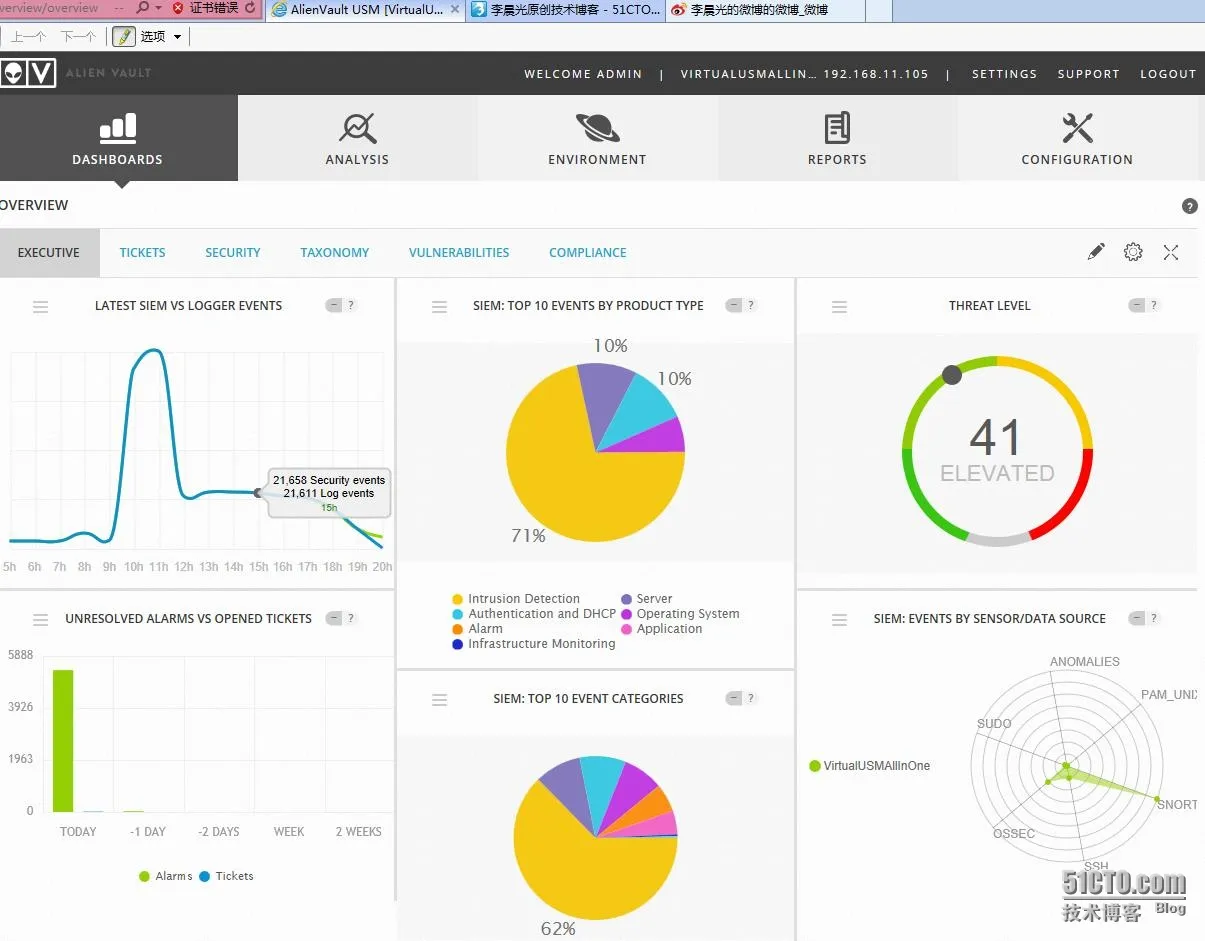The height and width of the screenshot is (941, 1205).
Task: Open the Reports document icon
Action: pyautogui.click(x=837, y=128)
